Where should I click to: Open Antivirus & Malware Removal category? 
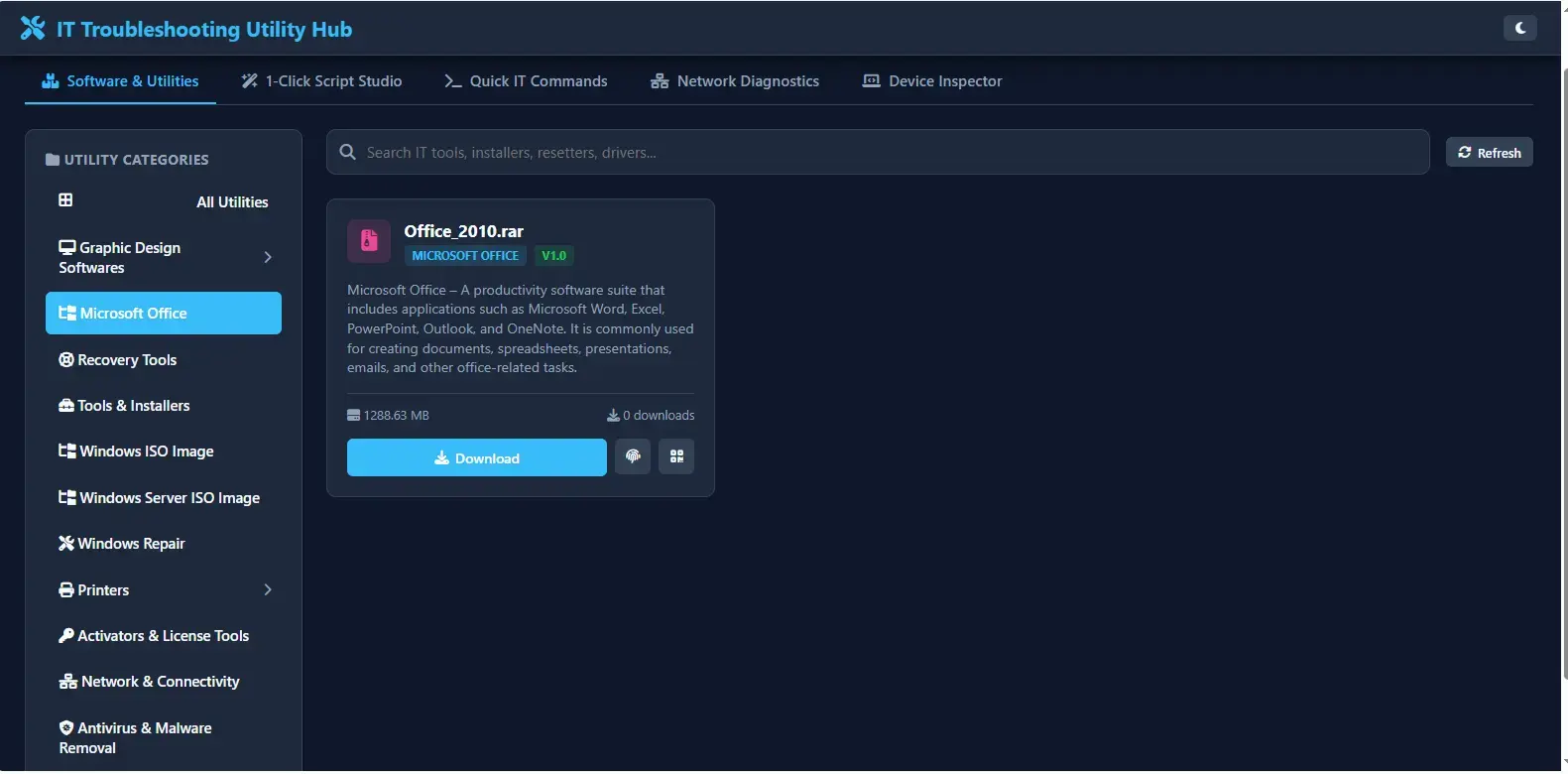(x=164, y=737)
